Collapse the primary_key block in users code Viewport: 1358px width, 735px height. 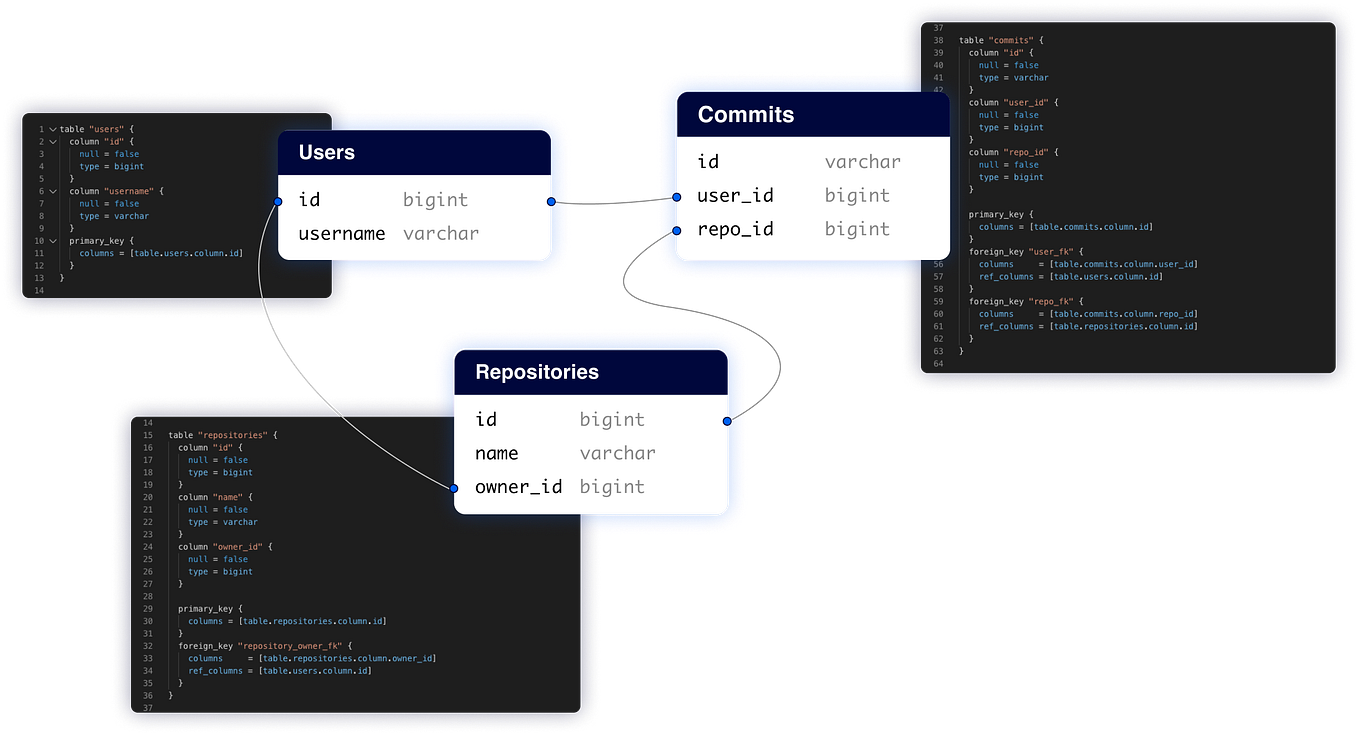tap(53, 240)
